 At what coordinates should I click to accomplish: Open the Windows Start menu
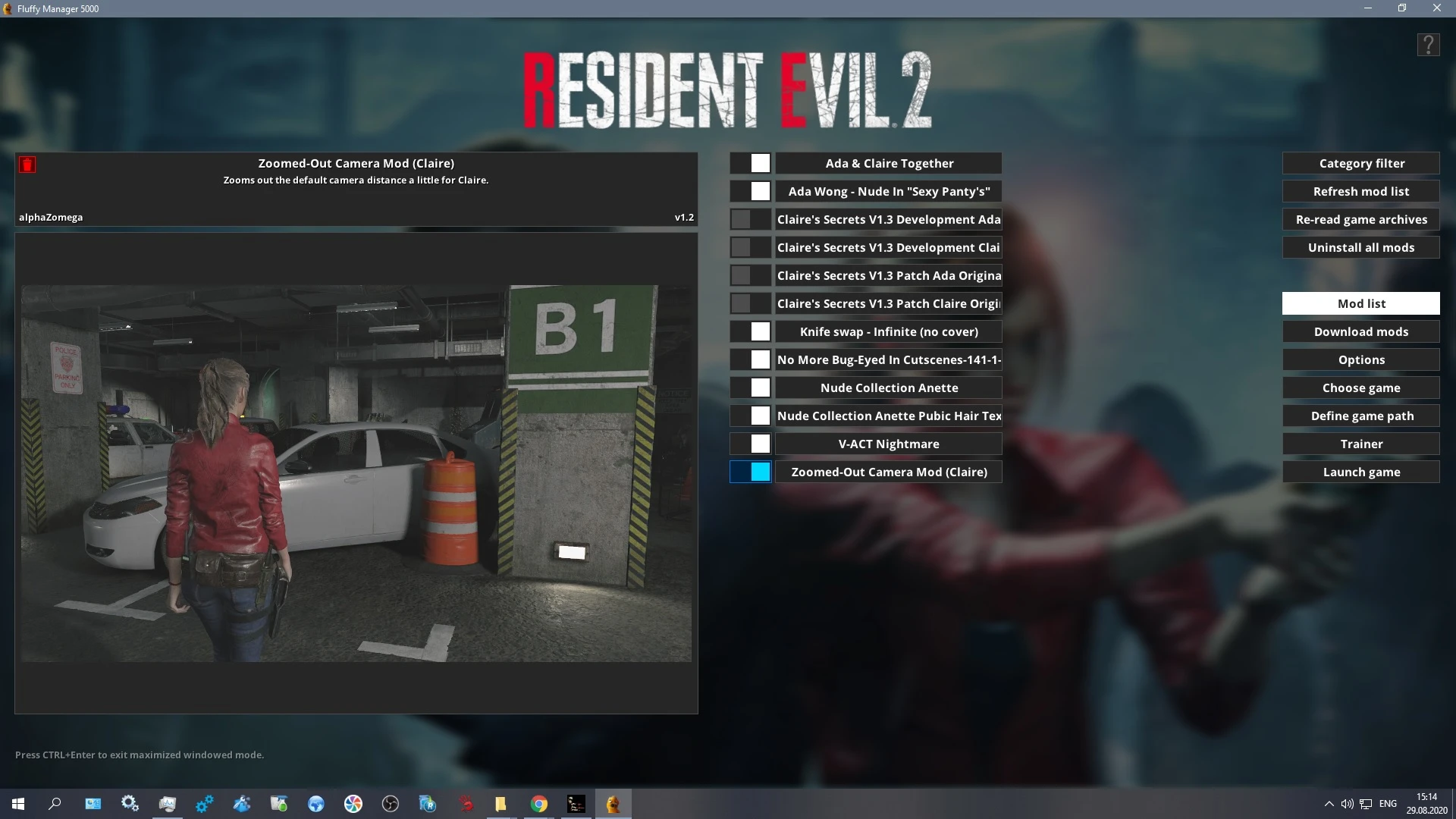(17, 803)
